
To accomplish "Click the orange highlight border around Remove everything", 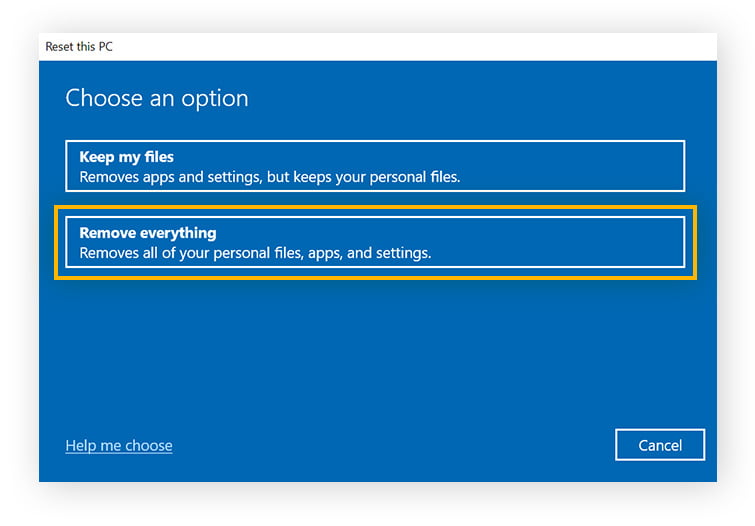I will pos(375,209).
